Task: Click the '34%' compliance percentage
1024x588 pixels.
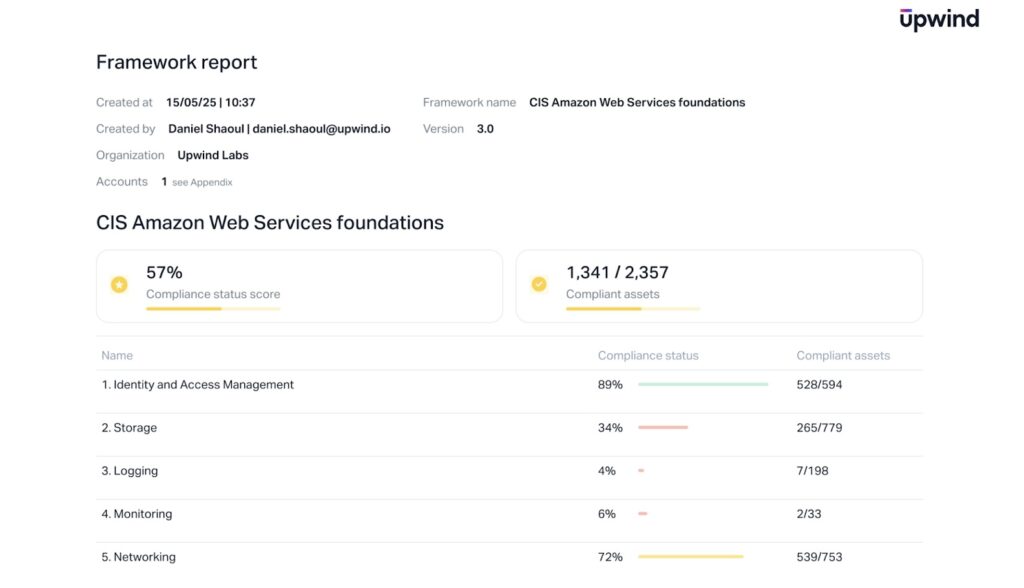Action: (610, 428)
